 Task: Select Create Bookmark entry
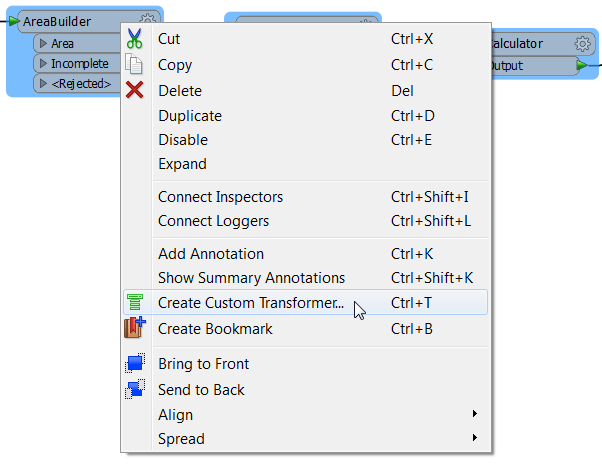click(x=306, y=329)
